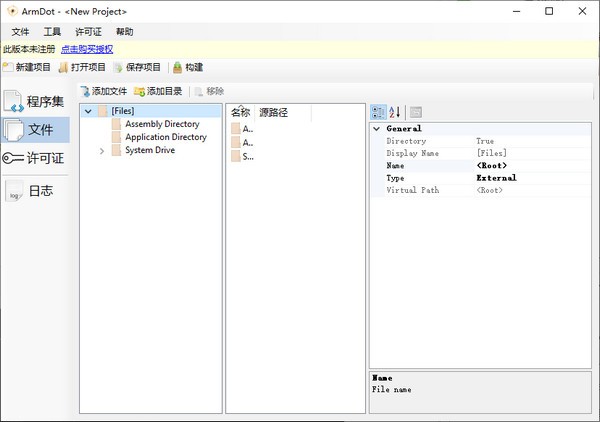Create a project with 新建项目
Viewport: 600px width, 422px height.
(x=27, y=67)
